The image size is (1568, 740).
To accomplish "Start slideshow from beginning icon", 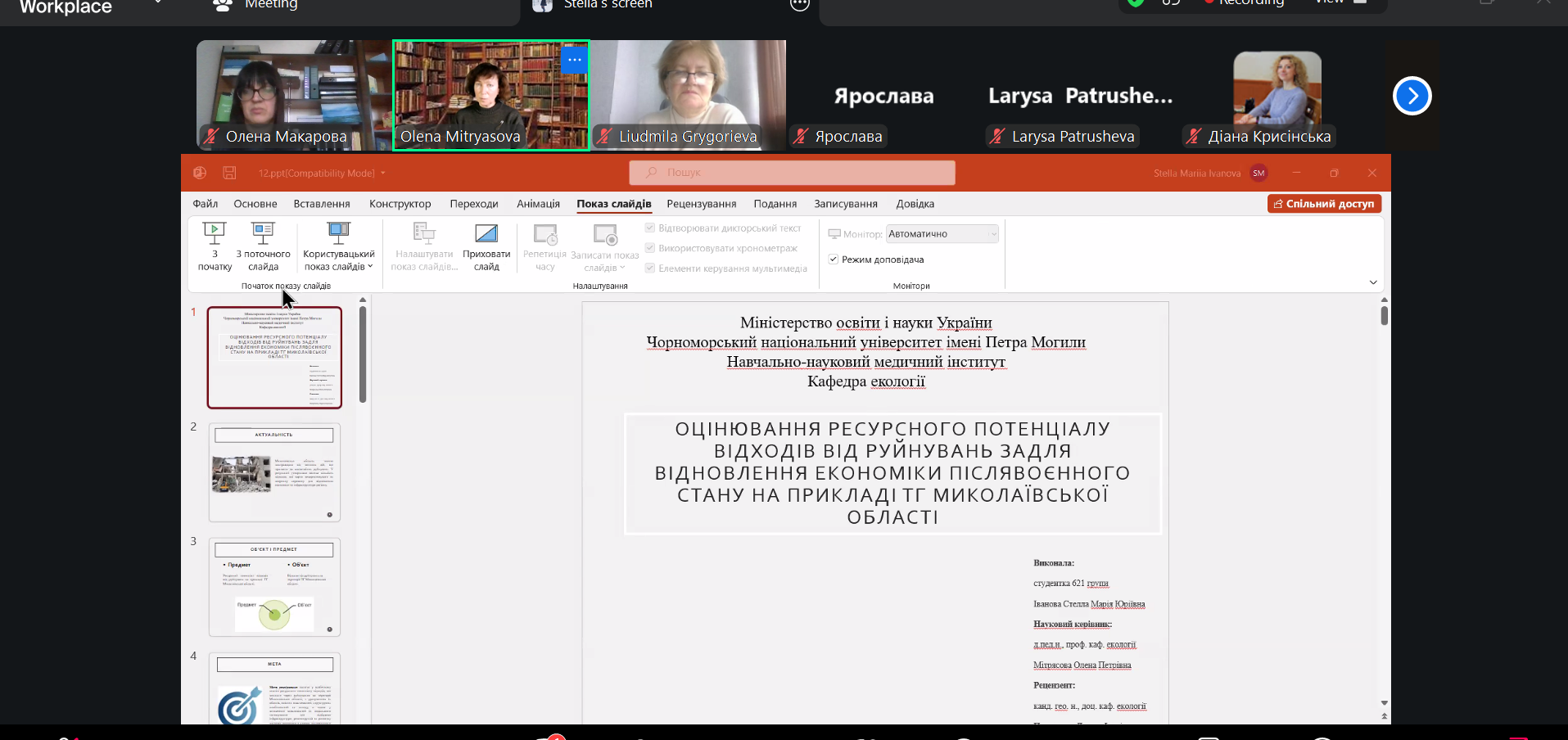I will click(x=215, y=235).
